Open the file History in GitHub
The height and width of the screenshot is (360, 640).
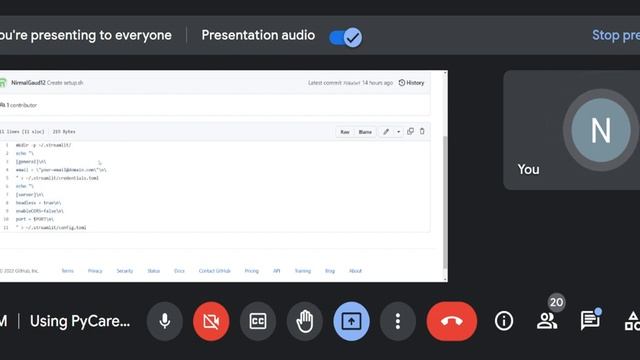(411, 83)
